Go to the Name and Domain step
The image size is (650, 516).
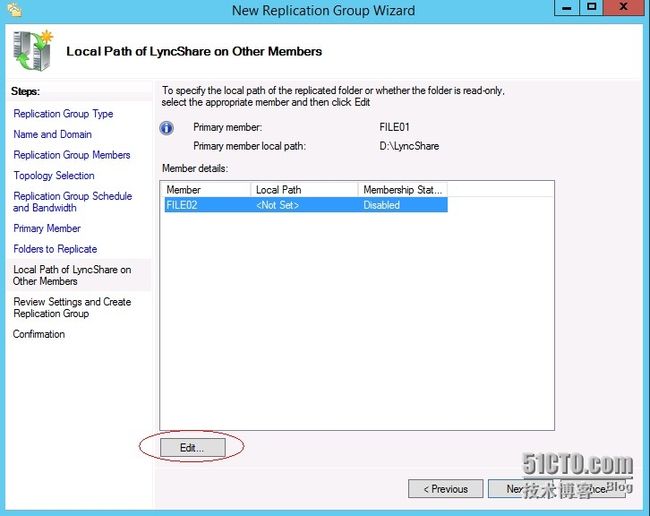[x=52, y=134]
